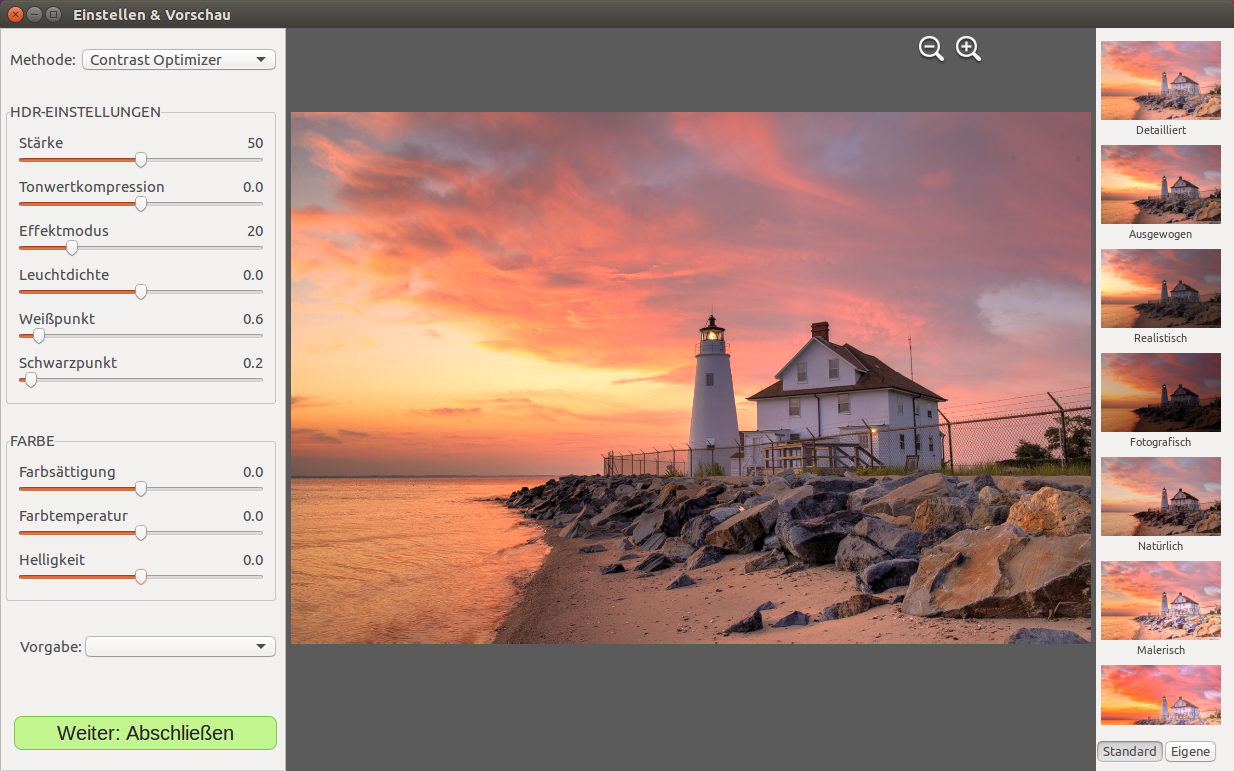Select the Fotografisch preset thumbnail
Screen dimensions: 1234x771
click(x=1161, y=392)
